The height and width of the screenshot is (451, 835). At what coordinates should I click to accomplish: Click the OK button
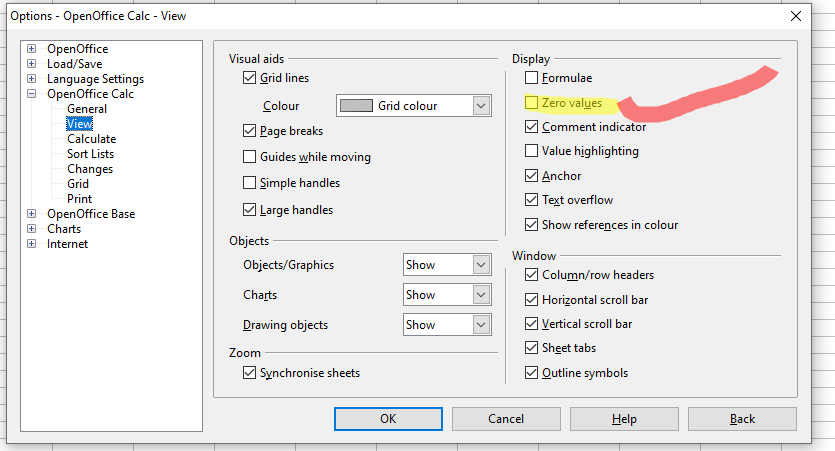coord(388,419)
